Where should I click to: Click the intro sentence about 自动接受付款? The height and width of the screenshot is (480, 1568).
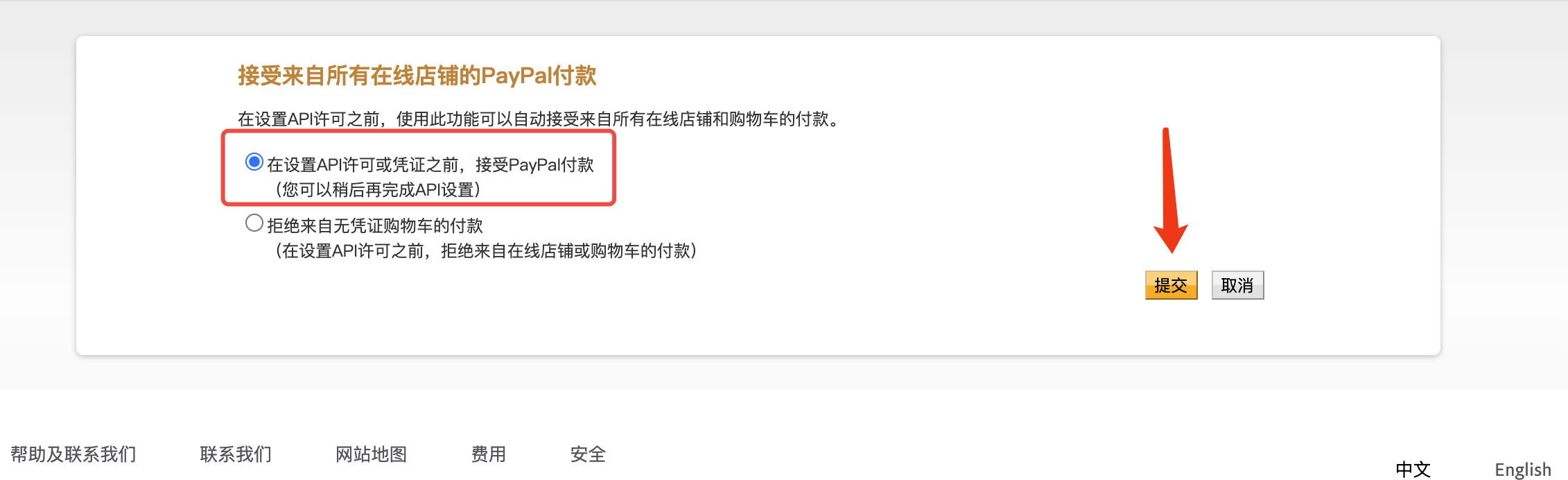pyautogui.click(x=540, y=119)
